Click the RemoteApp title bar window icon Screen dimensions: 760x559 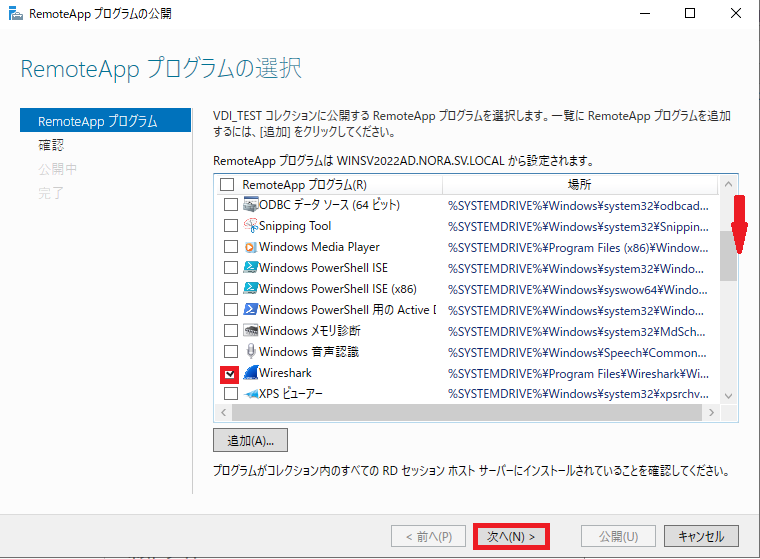tap(16, 14)
